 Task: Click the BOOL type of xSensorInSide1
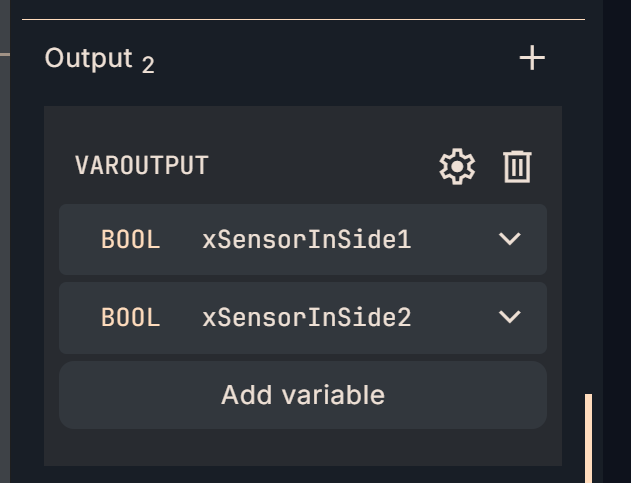(130, 240)
